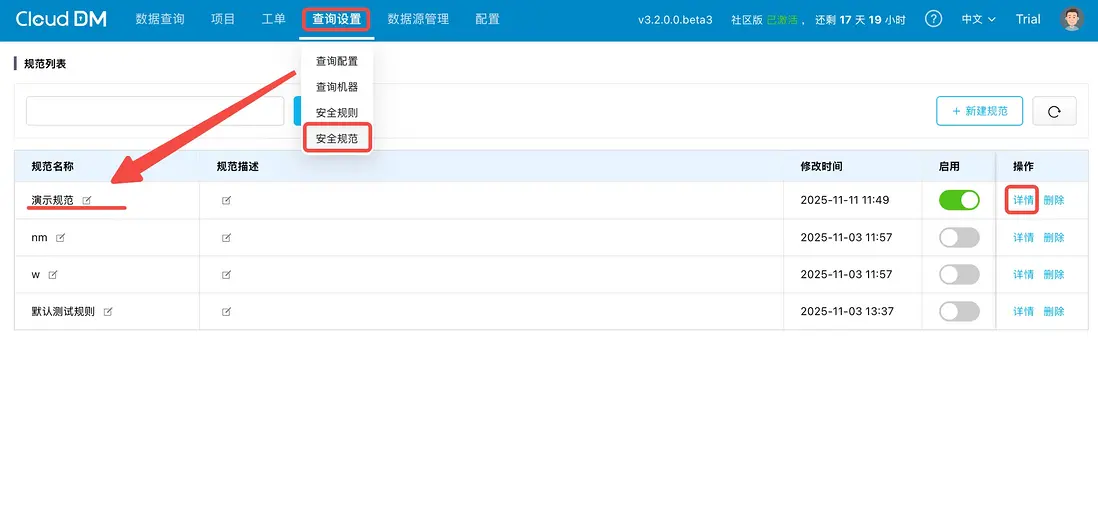
Task: Open the 数据源管理 menu
Action: point(418,20)
